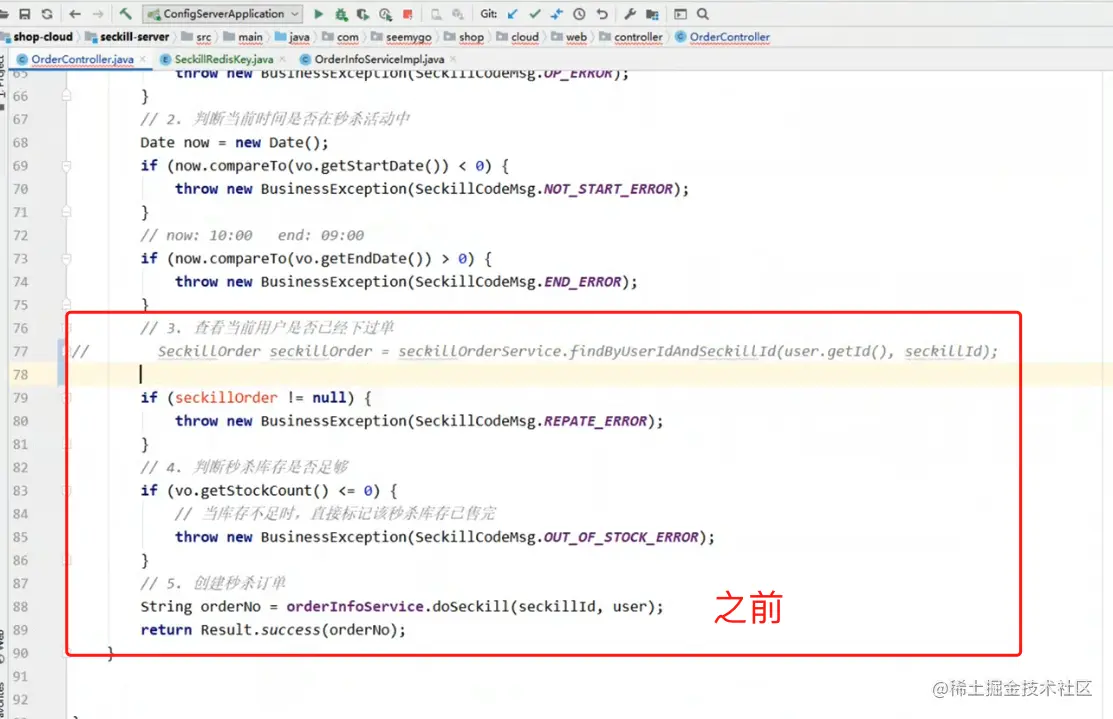Click line number 78 in the gutter
Image resolution: width=1113 pixels, height=719 pixels.
[21, 375]
